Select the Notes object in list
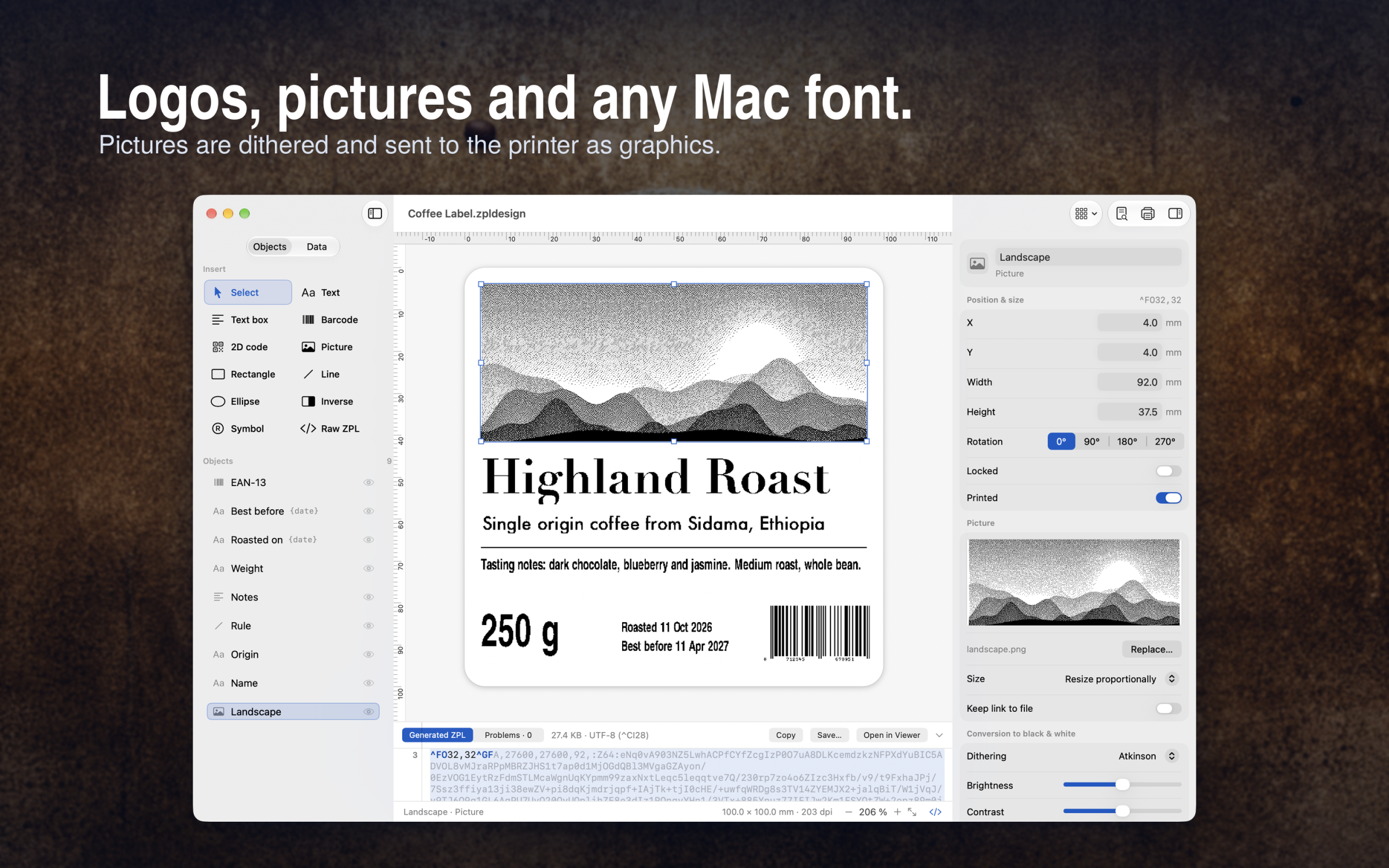The width and height of the screenshot is (1389, 868). [293, 597]
